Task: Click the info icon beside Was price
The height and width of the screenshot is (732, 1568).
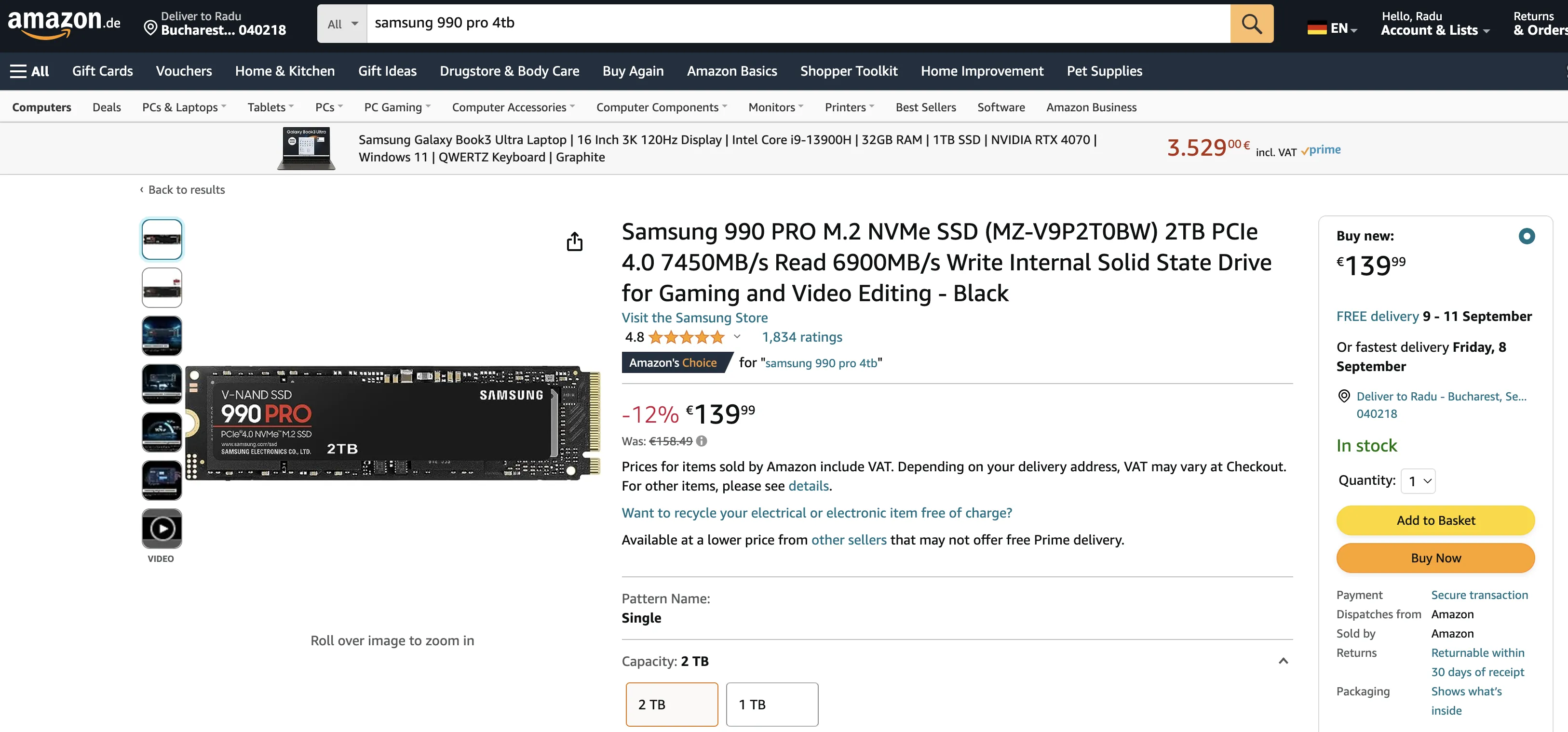Action: click(x=702, y=441)
